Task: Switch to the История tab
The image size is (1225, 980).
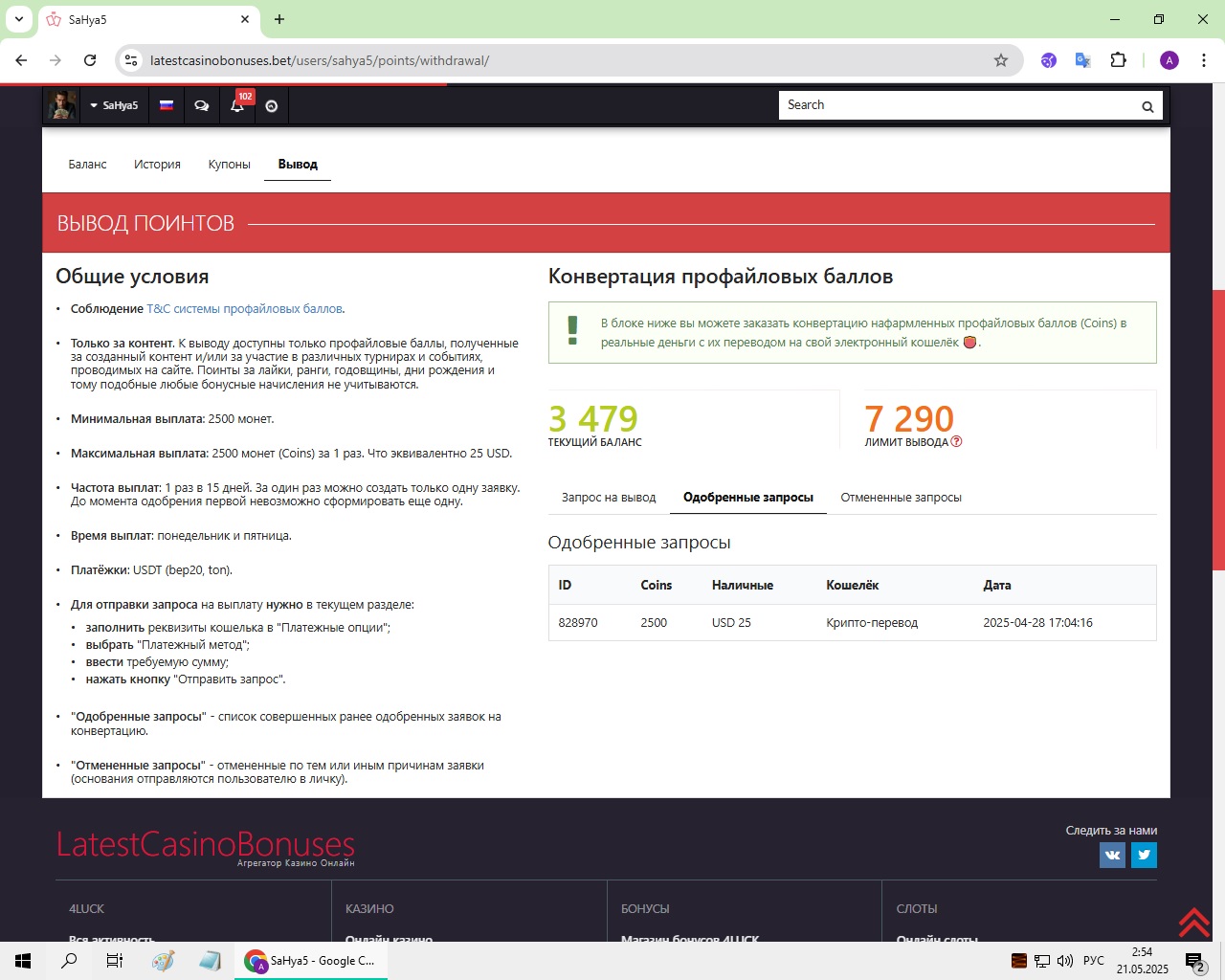Action: click(x=157, y=165)
